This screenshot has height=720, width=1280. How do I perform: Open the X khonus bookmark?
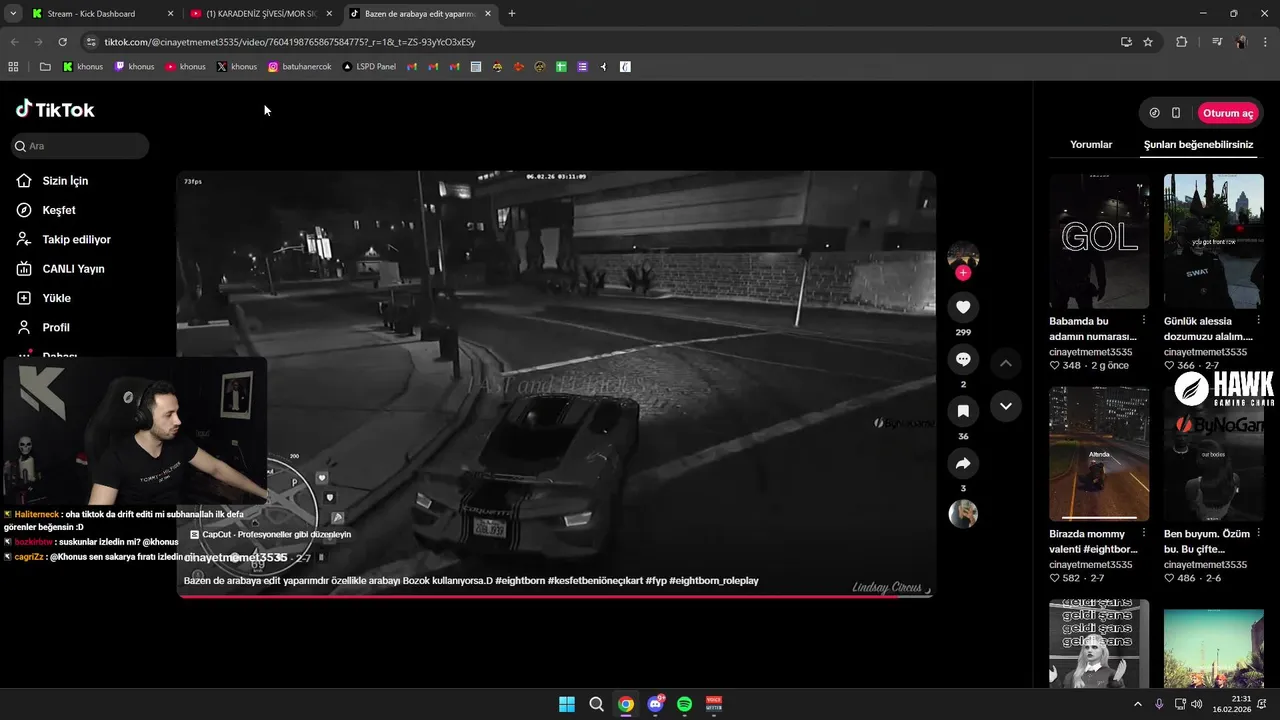pos(237,67)
